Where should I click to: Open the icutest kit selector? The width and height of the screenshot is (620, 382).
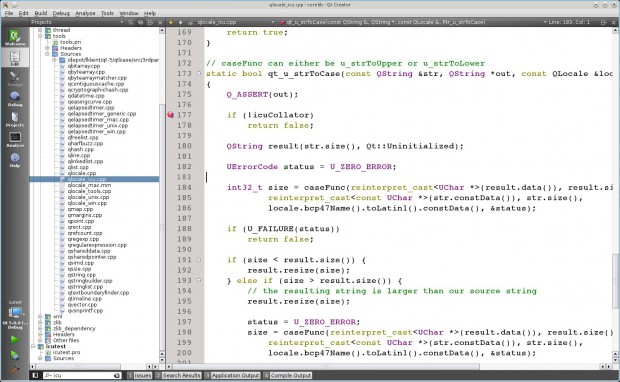pyautogui.click(x=15, y=315)
